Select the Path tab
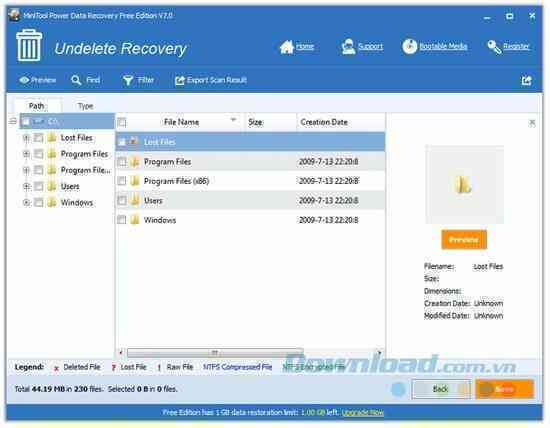The width and height of the screenshot is (550, 428). (x=37, y=106)
